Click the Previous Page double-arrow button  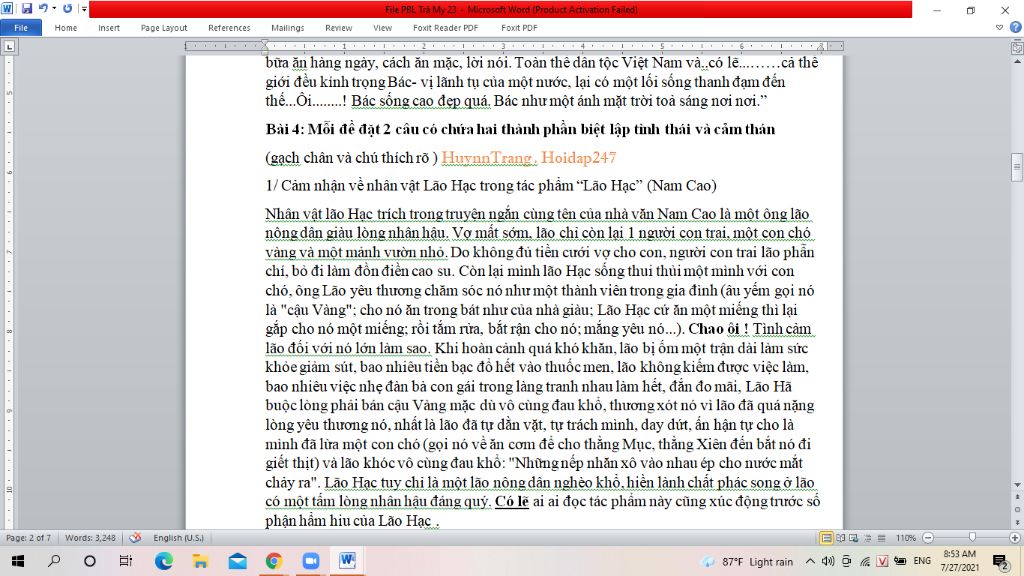pos(1017,498)
